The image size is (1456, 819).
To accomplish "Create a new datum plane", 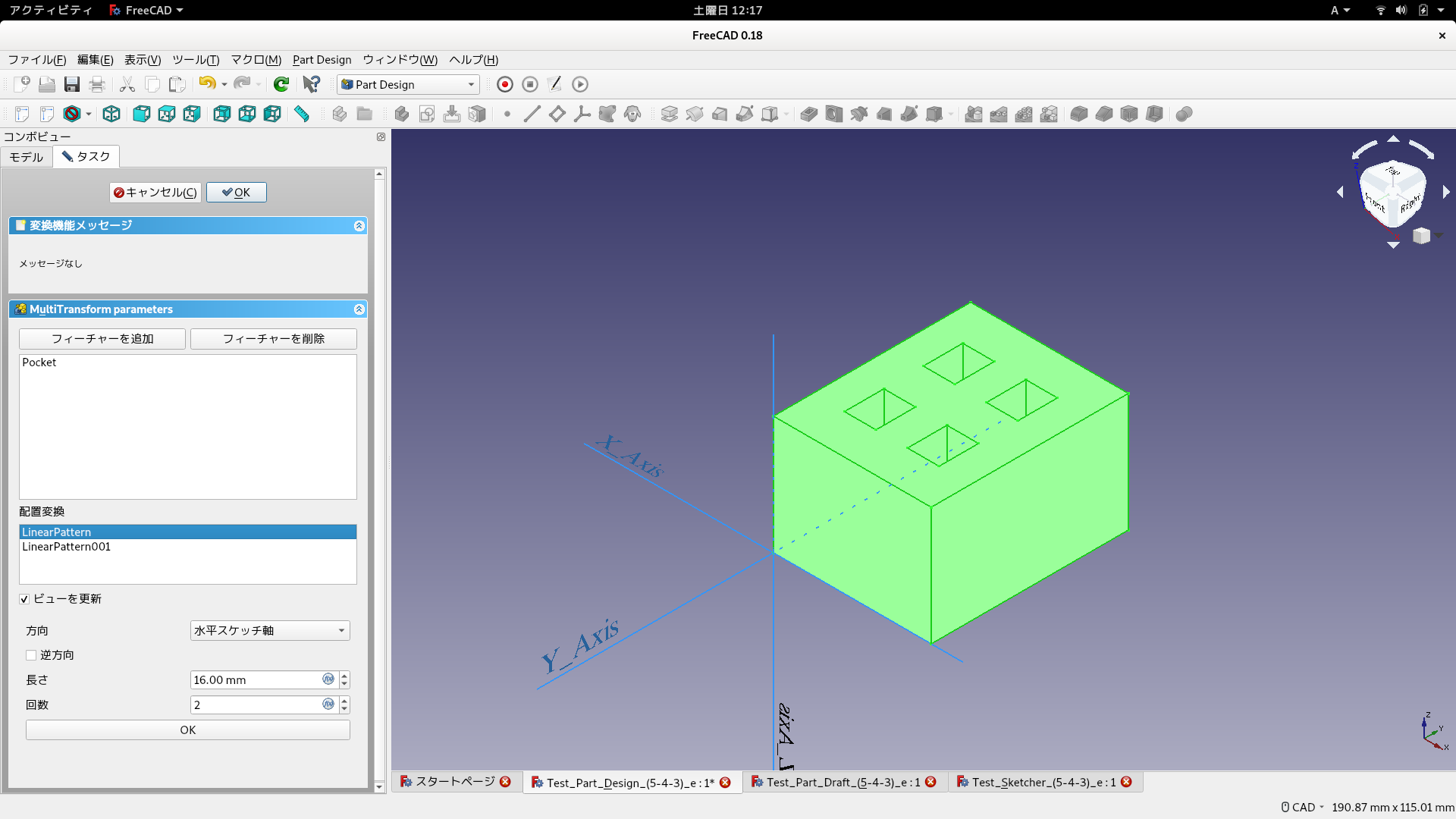I will pos(558,114).
